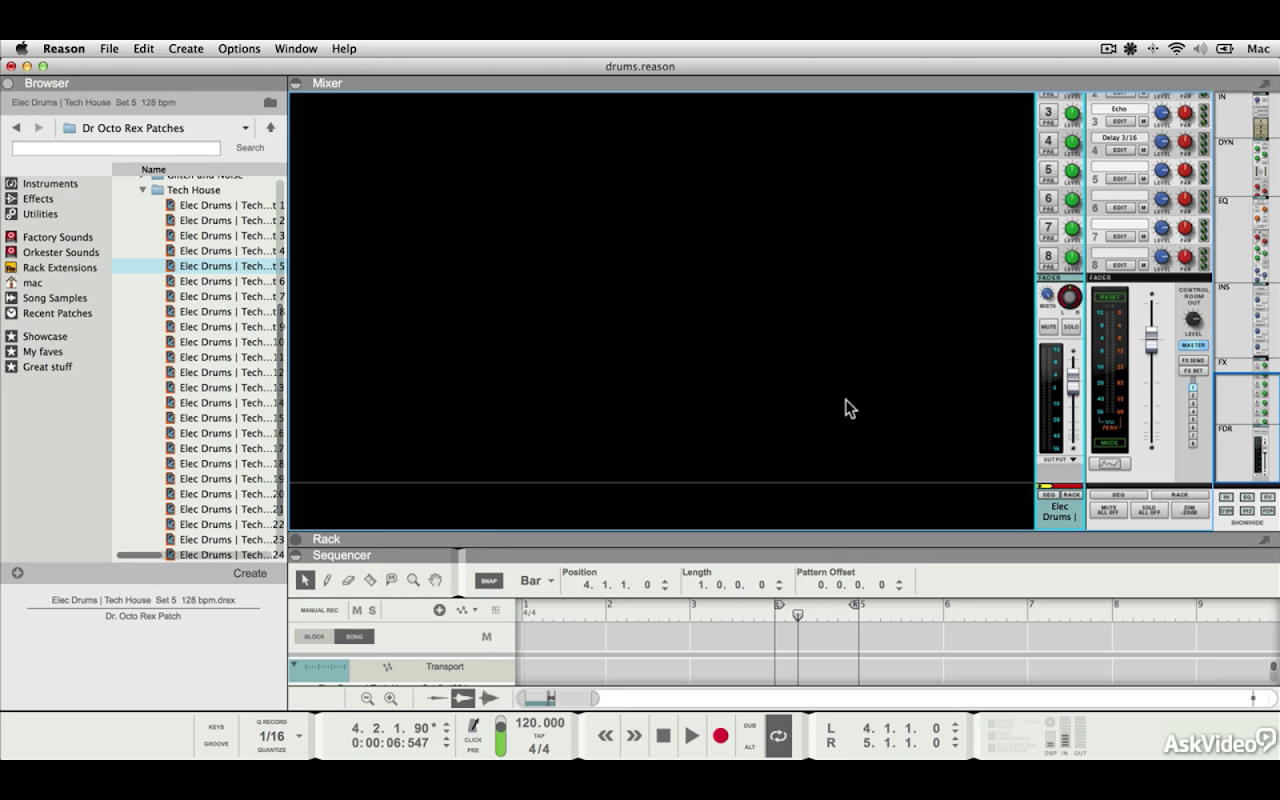Click the Elec Drums channel fader handle
The height and width of the screenshot is (800, 1280).
(x=1073, y=381)
